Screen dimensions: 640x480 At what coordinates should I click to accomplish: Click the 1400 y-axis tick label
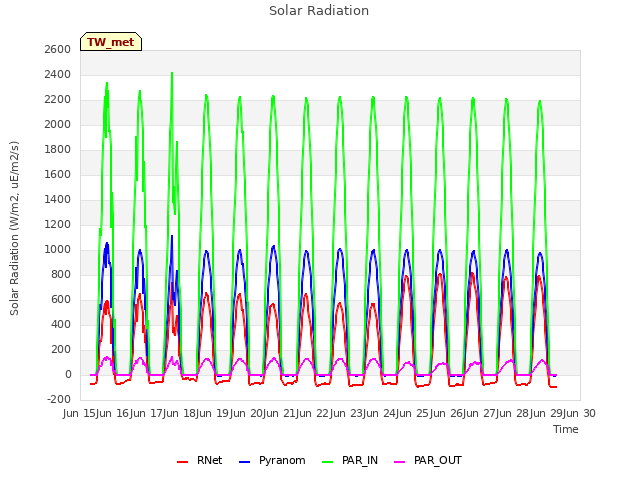click(58, 199)
